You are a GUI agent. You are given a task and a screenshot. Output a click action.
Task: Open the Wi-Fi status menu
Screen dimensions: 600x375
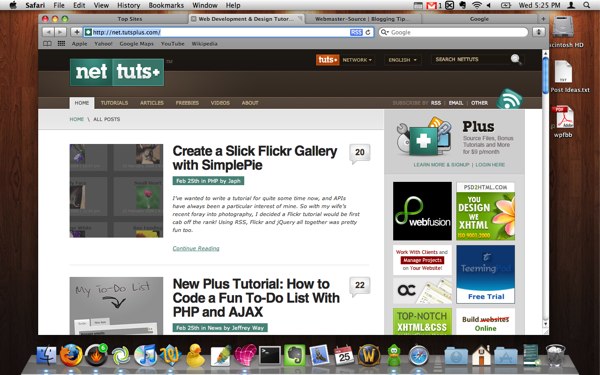(x=476, y=5)
